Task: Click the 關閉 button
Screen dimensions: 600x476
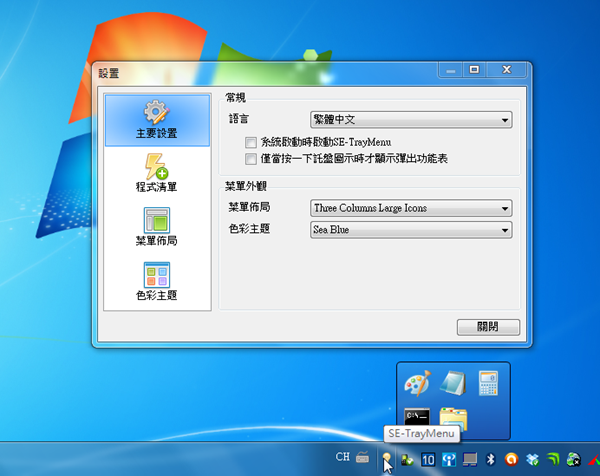Action: click(x=488, y=327)
